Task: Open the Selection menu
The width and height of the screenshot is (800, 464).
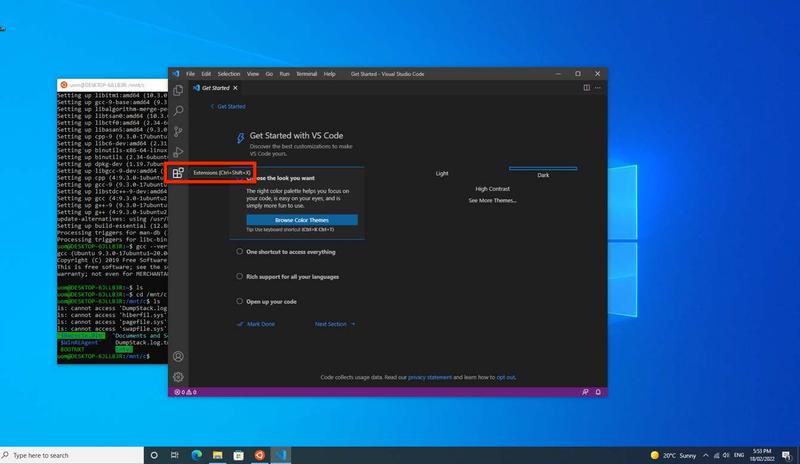Action: click(229, 74)
